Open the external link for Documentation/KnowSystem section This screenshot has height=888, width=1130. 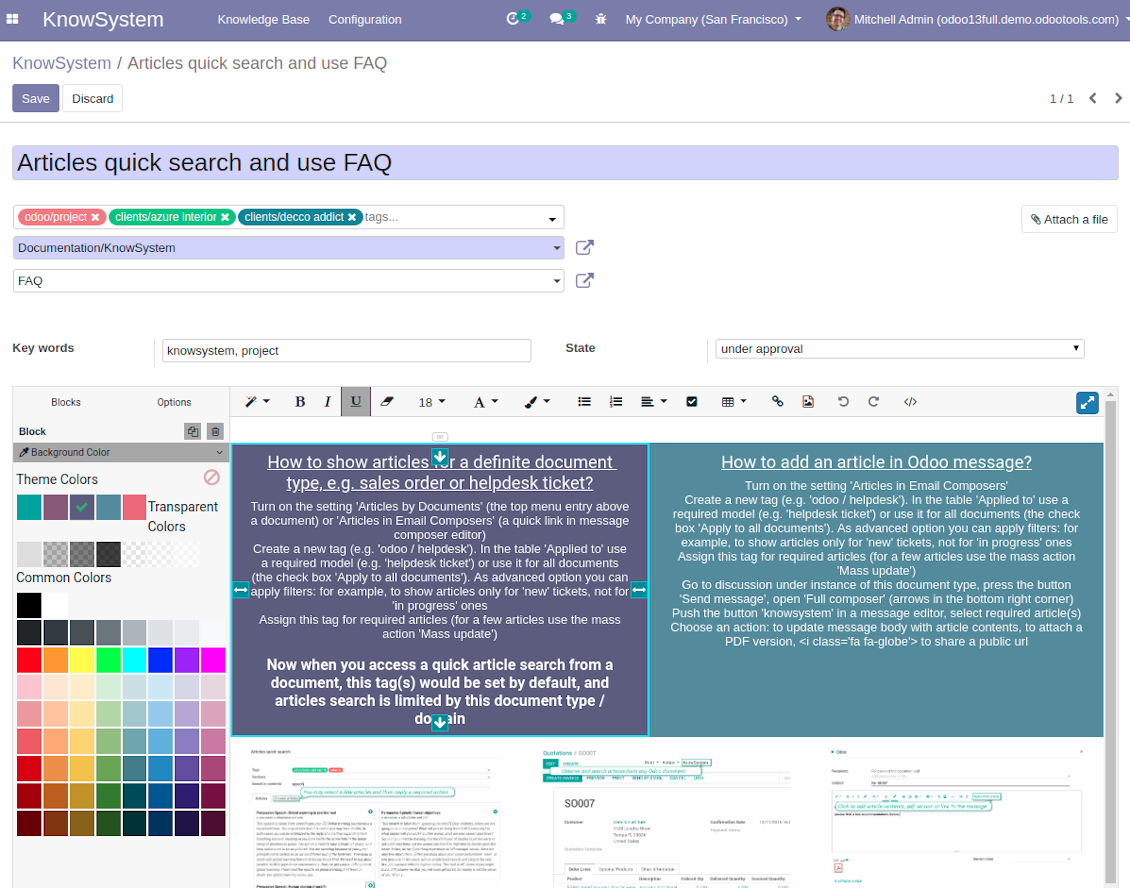pos(584,247)
